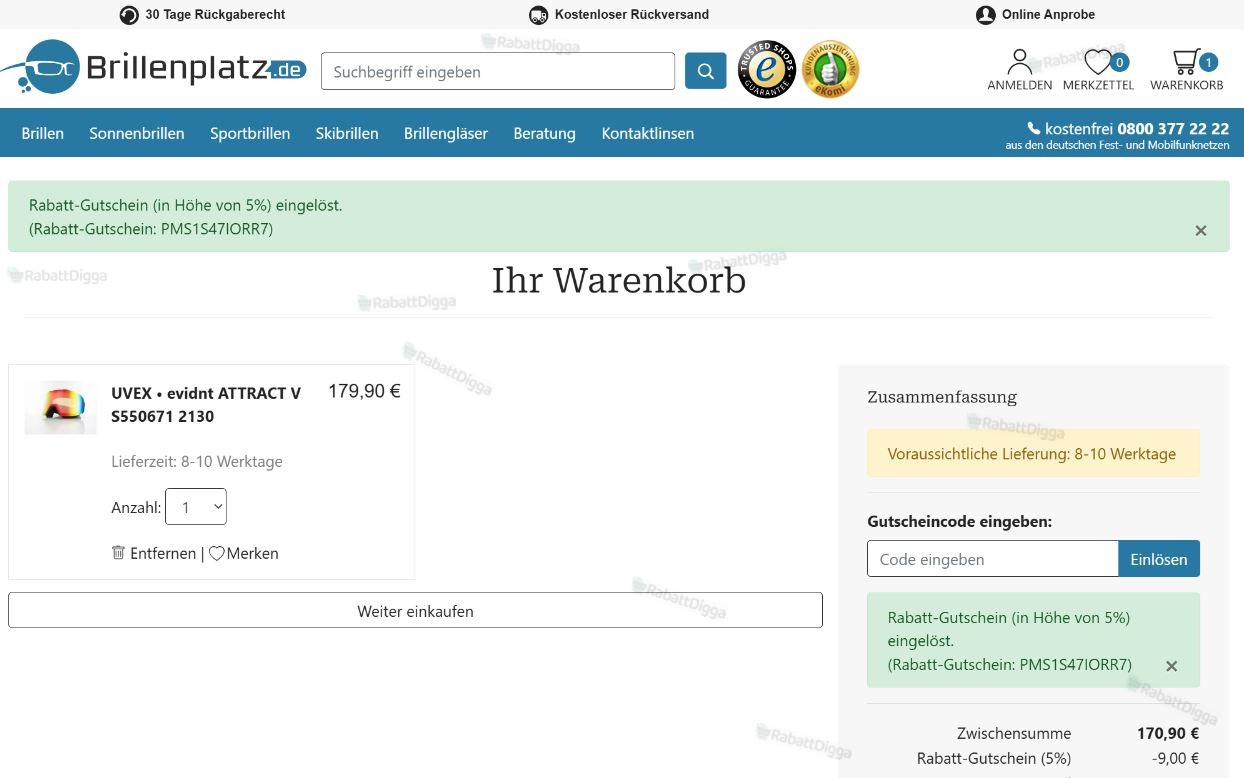The height and width of the screenshot is (778, 1244).
Task: Open the Trusted Shops guarantee badge
Action: [x=767, y=69]
